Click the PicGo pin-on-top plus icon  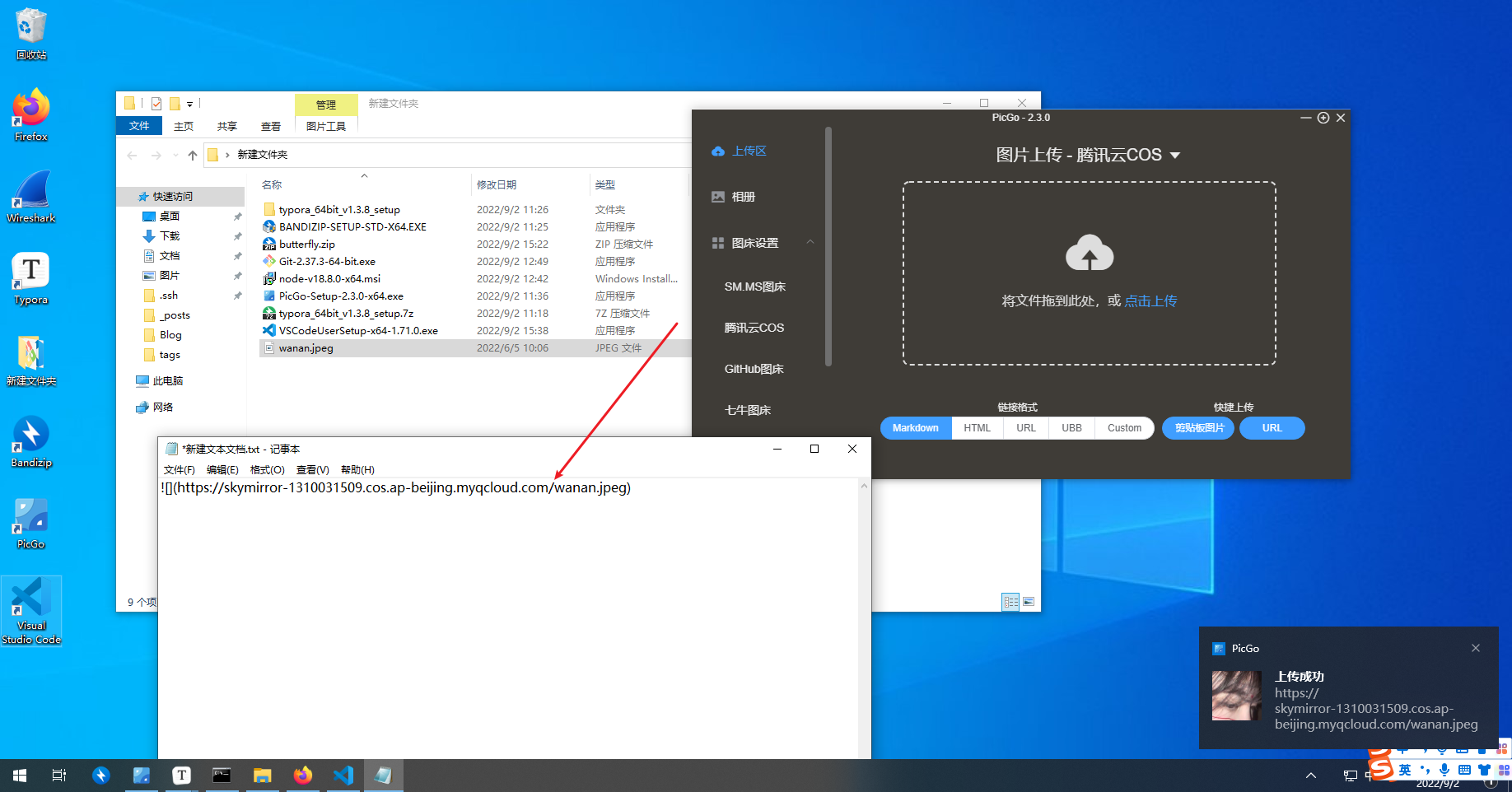(1323, 118)
